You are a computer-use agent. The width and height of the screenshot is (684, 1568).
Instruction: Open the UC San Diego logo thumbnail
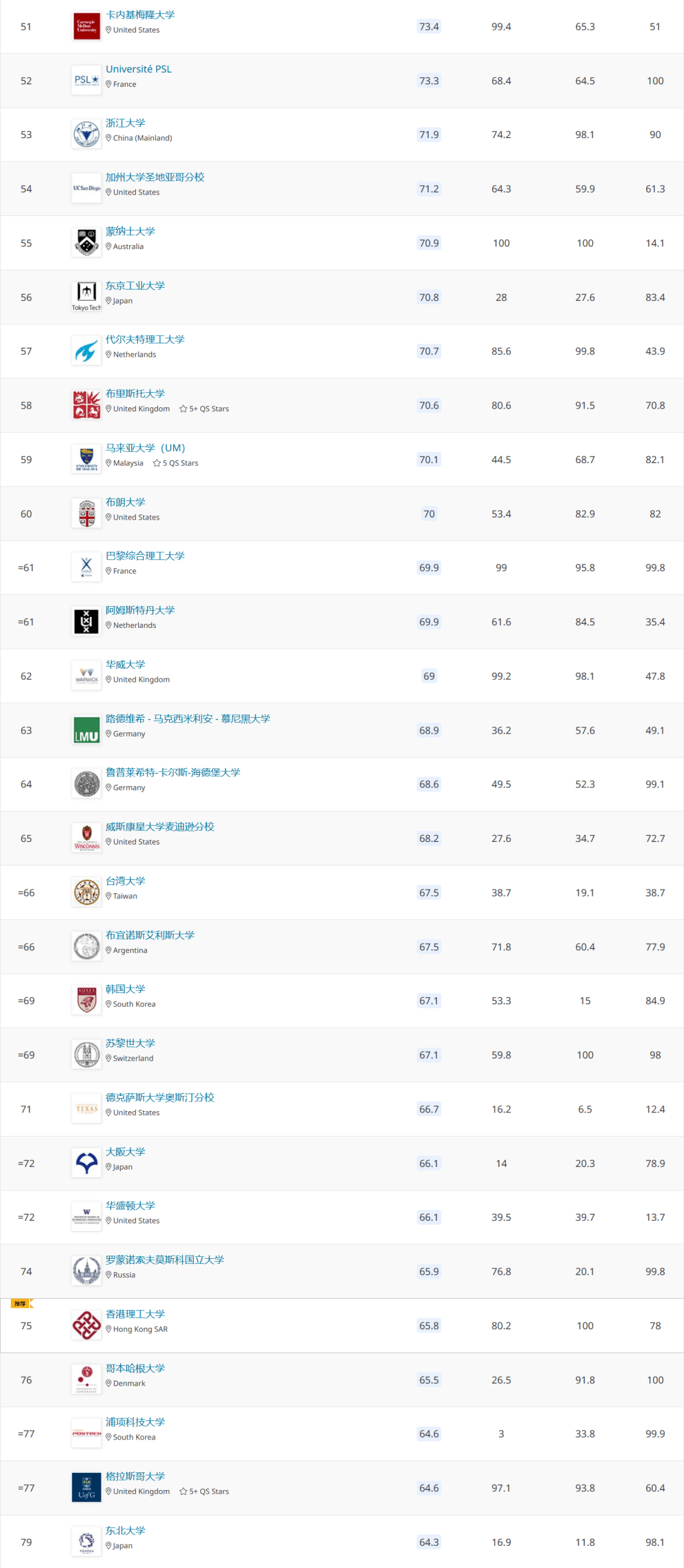pos(87,189)
